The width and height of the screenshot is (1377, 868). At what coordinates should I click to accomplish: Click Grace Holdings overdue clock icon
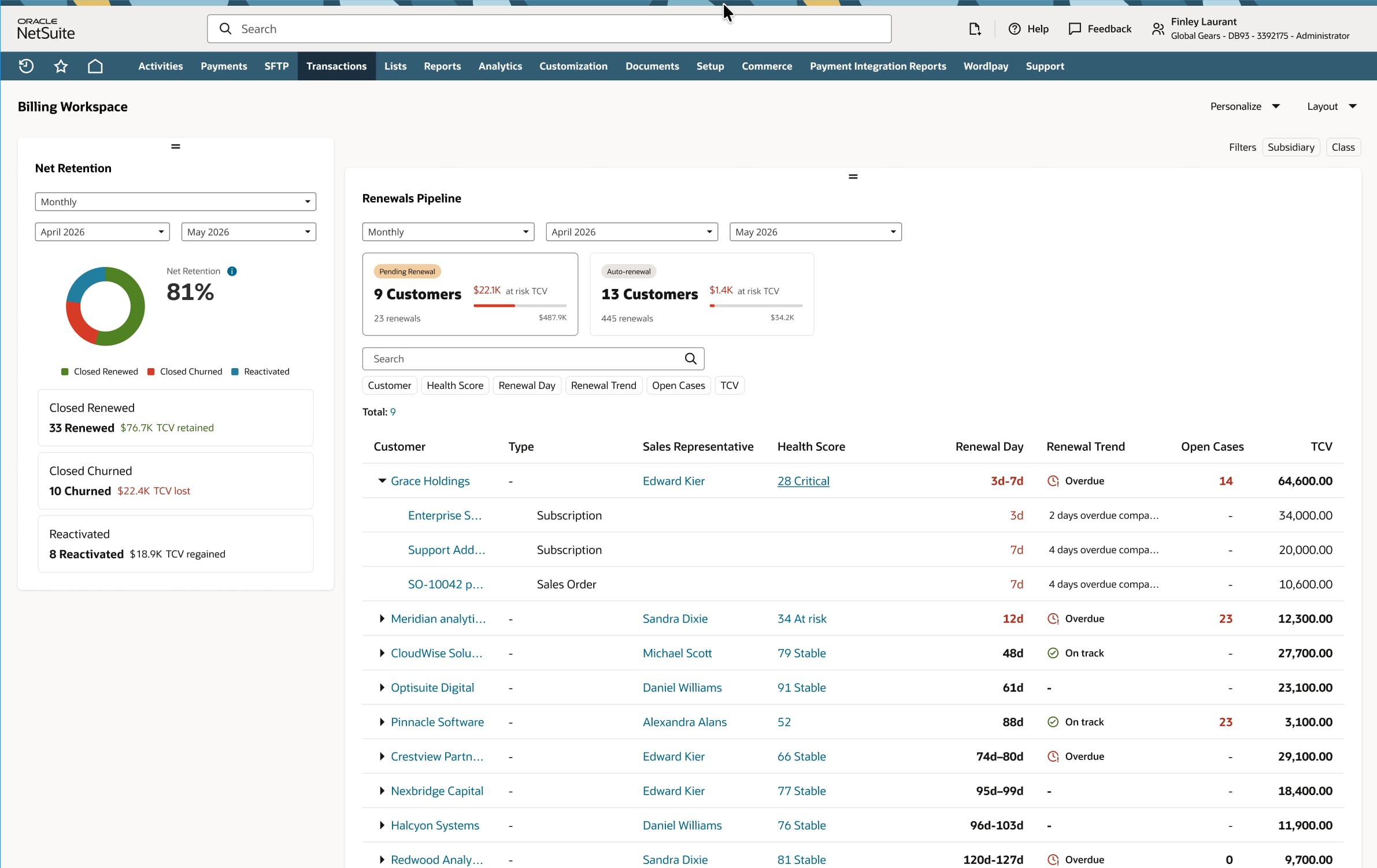pos(1053,481)
